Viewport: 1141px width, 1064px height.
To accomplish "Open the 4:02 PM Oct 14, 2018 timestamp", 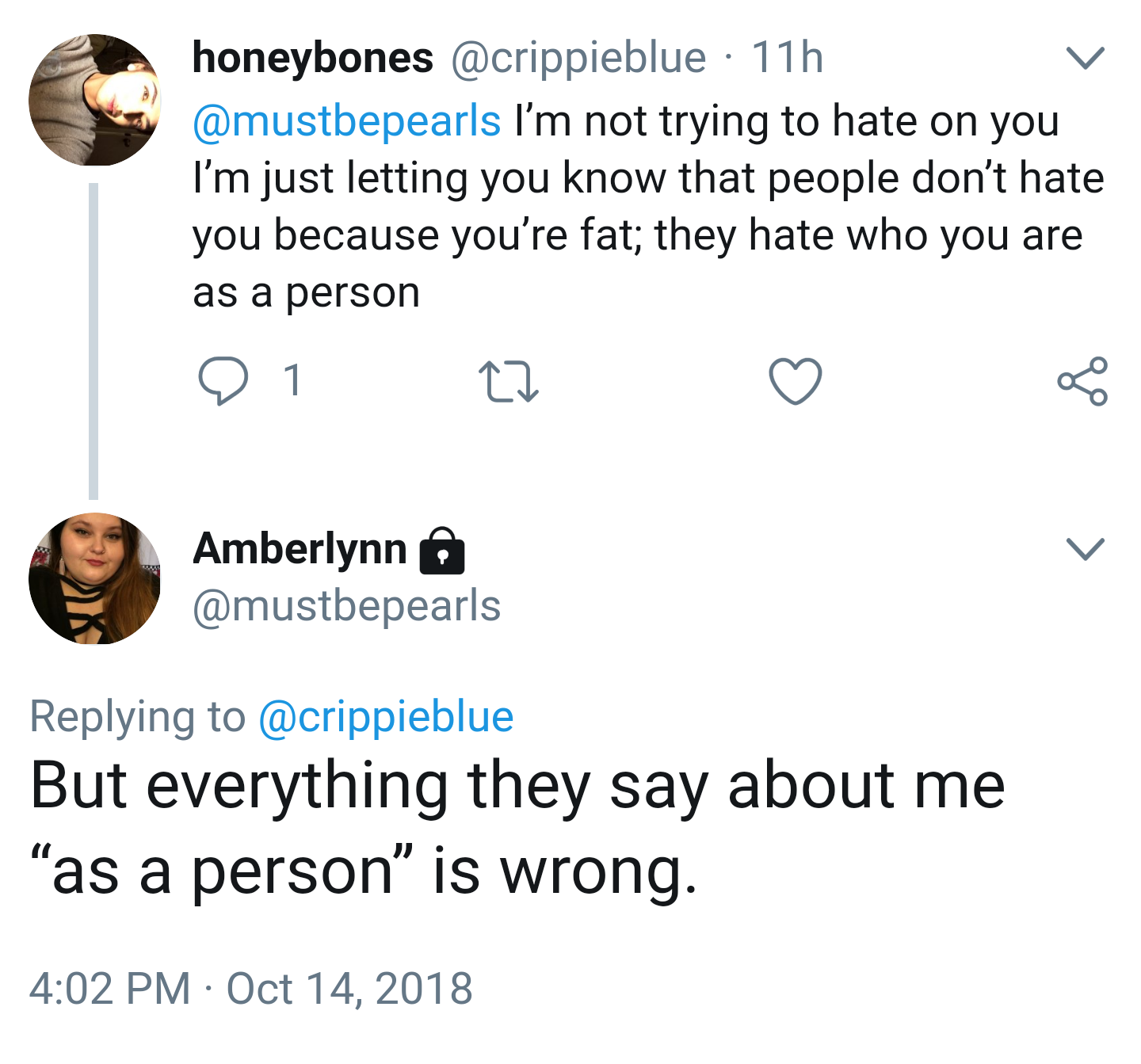I will (x=251, y=988).
